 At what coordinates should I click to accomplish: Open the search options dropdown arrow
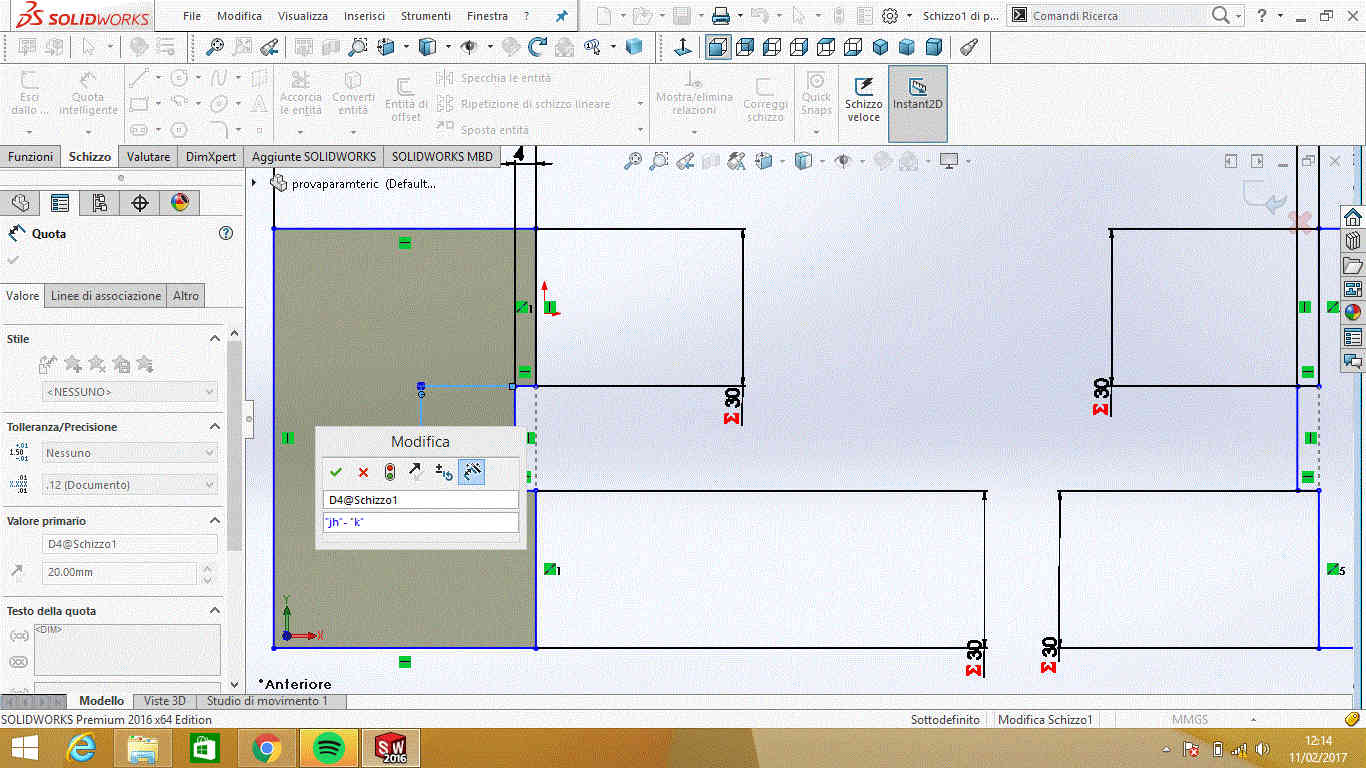1239,16
